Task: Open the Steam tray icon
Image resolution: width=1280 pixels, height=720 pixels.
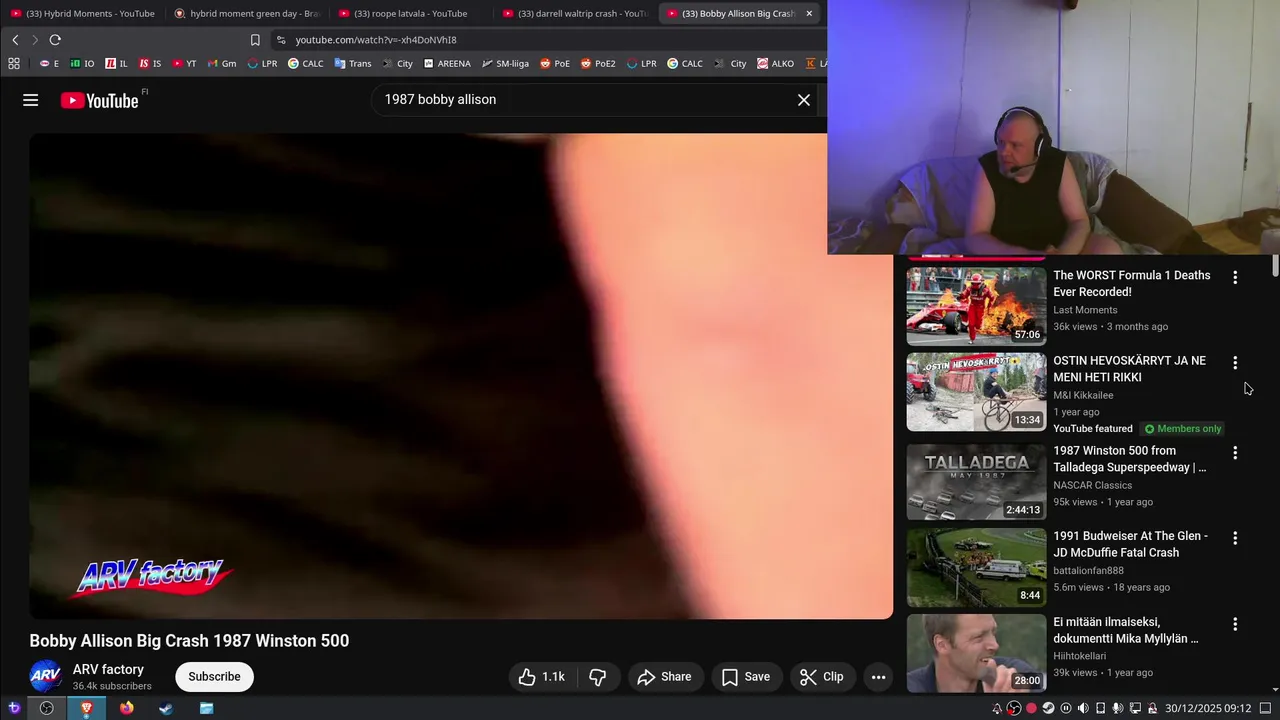Action: 1048,708
